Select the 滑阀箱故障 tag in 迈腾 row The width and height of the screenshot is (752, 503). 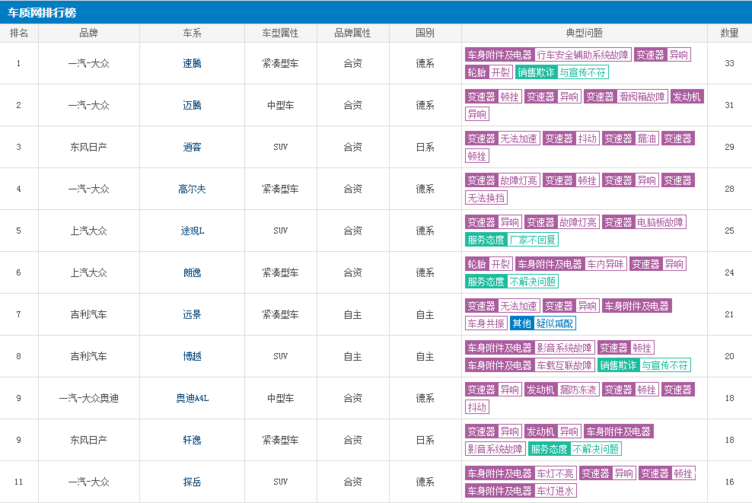click(x=642, y=96)
